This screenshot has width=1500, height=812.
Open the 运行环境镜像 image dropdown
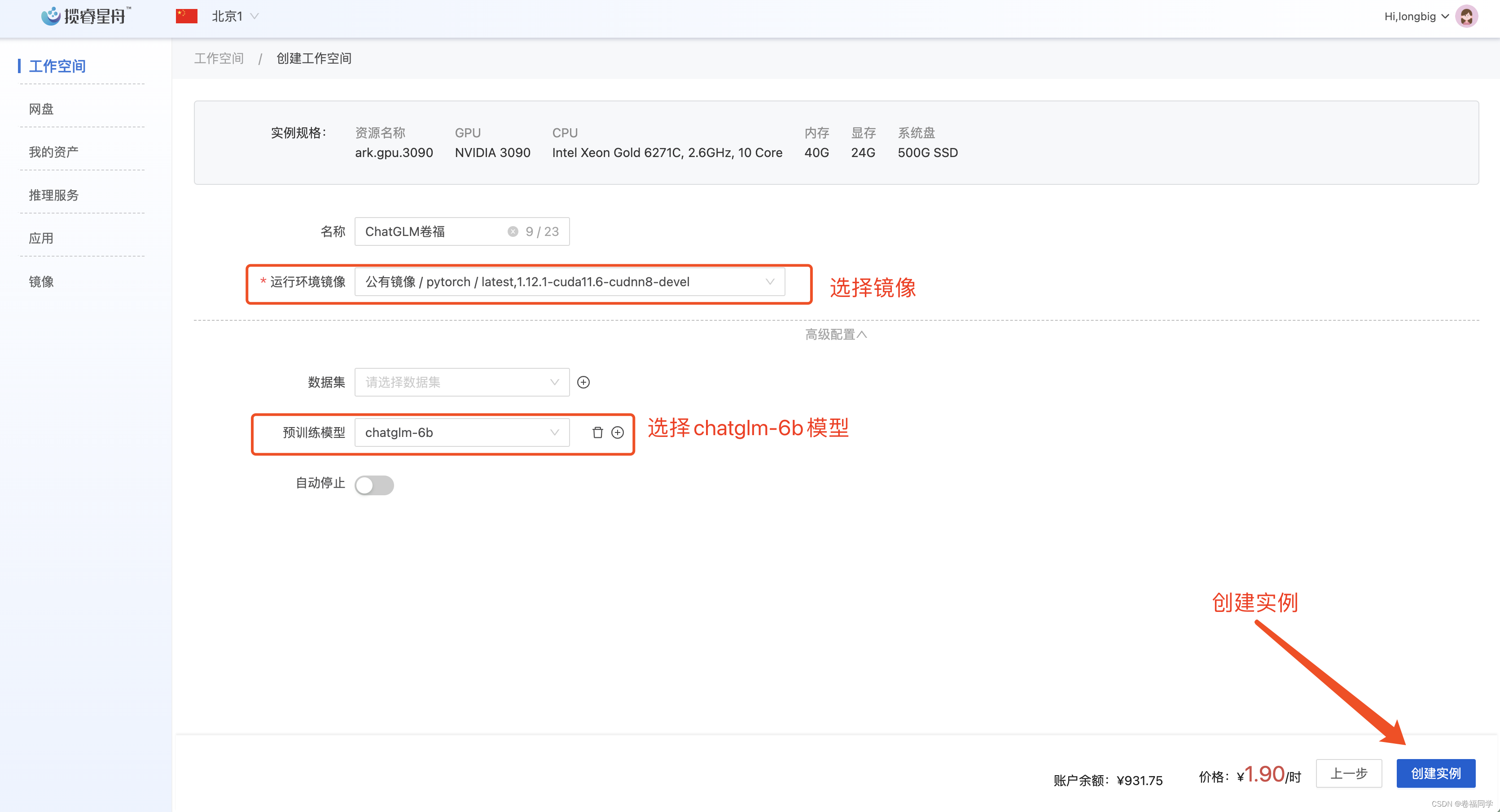(x=570, y=282)
